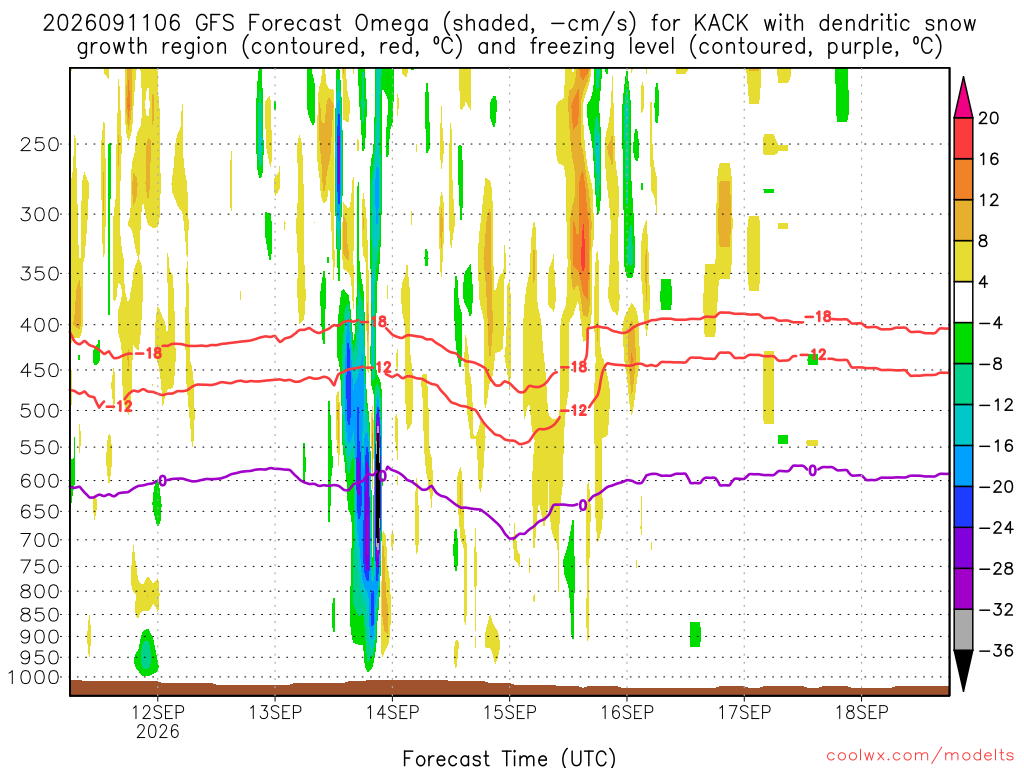Select the yellow legend swatch for 4-8
This screenshot has width=1024, height=768.
pyautogui.click(x=963, y=261)
